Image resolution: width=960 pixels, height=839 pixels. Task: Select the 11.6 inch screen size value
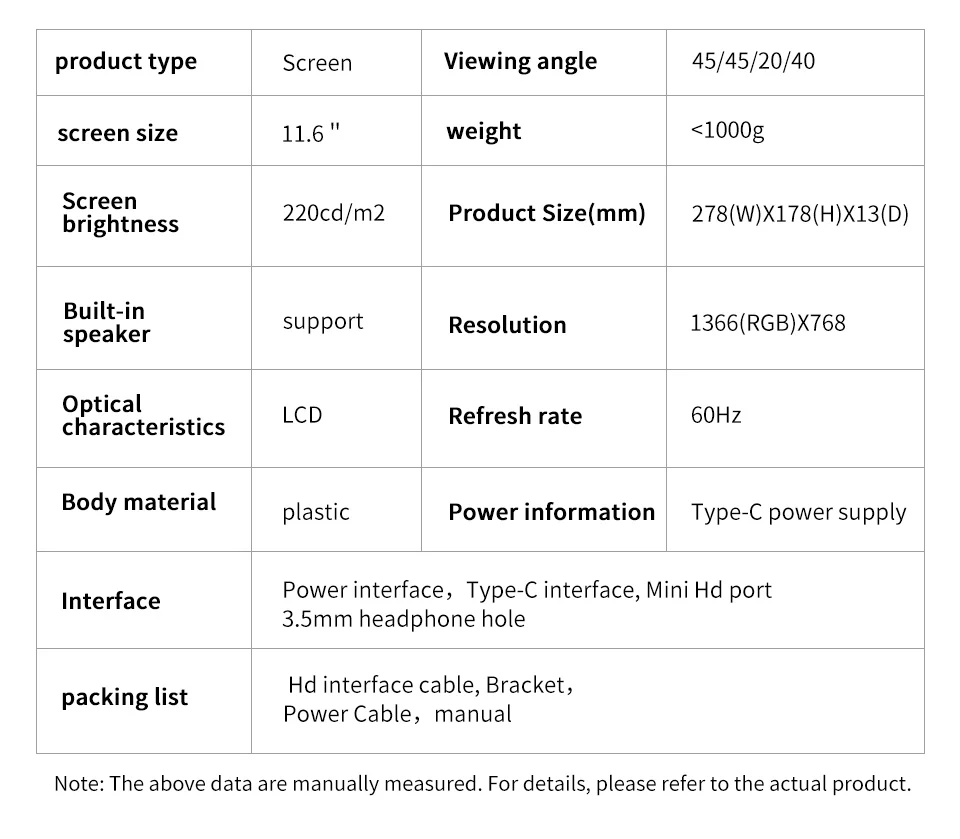pyautogui.click(x=311, y=133)
